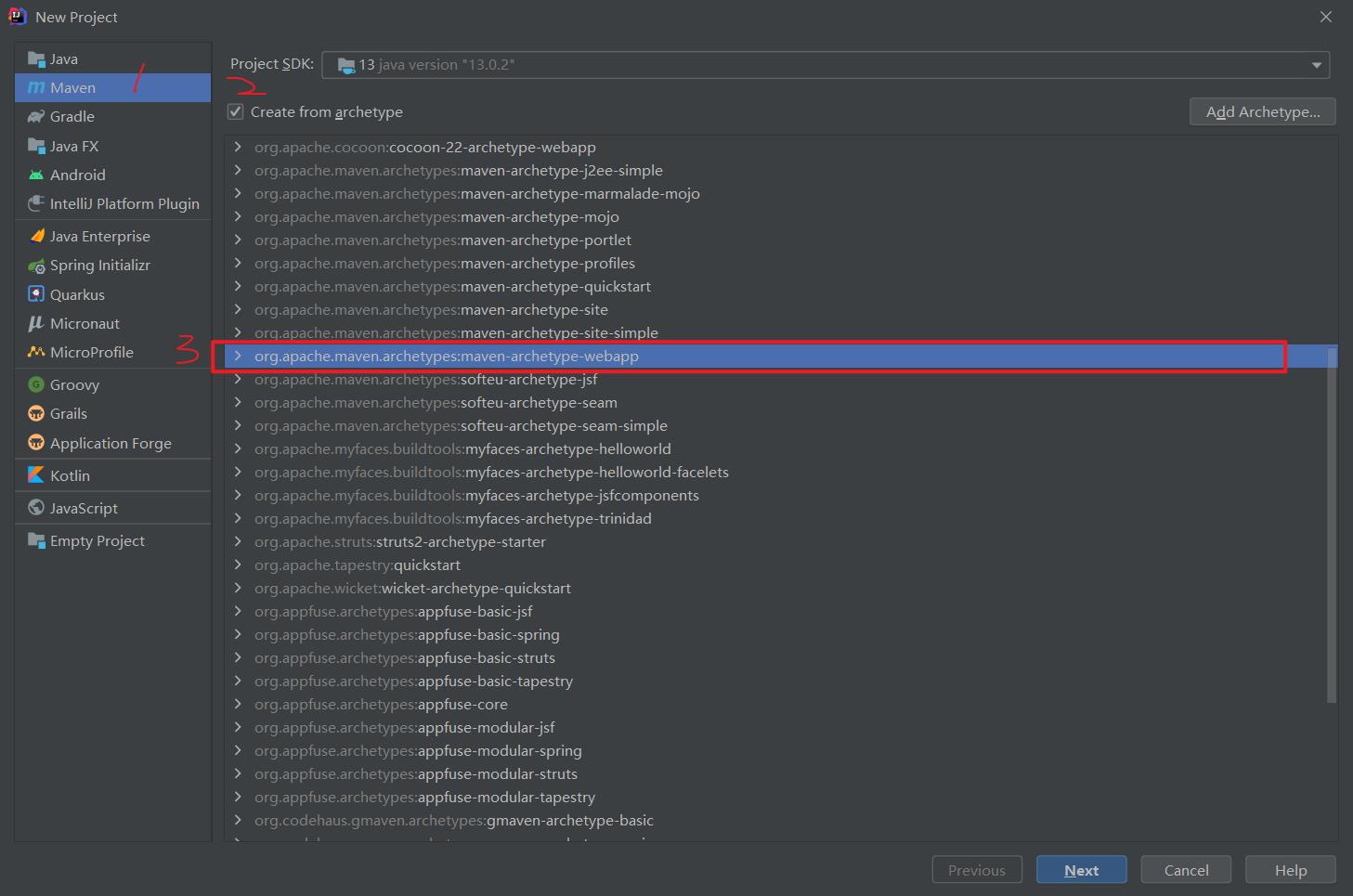Viewport: 1353px width, 896px height.
Task: Expand the myfaces-archetype-helloworld node
Action: pyautogui.click(x=238, y=448)
